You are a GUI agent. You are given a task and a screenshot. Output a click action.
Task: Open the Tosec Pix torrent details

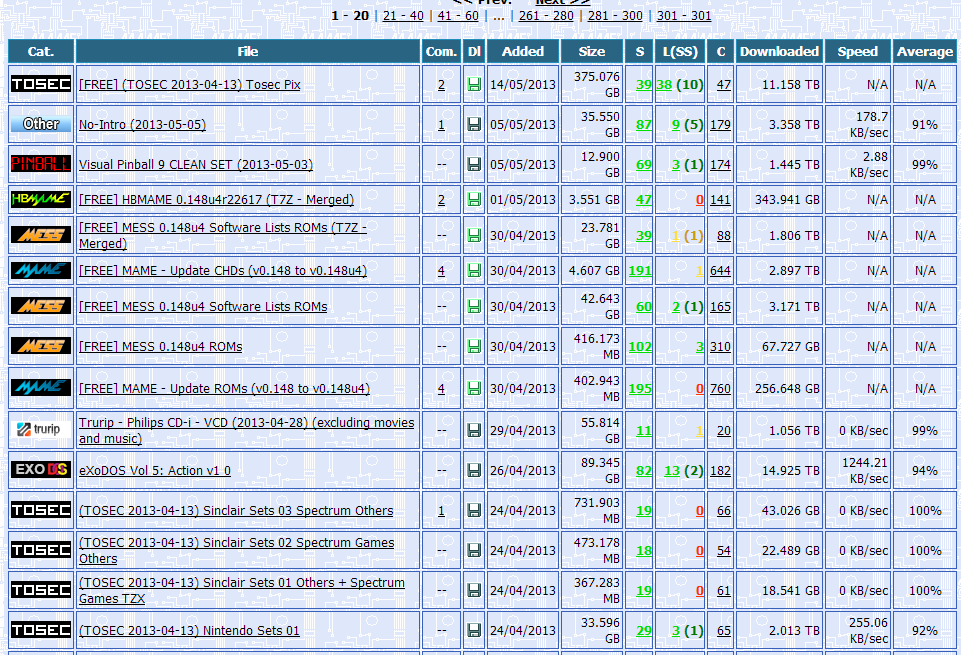189,85
